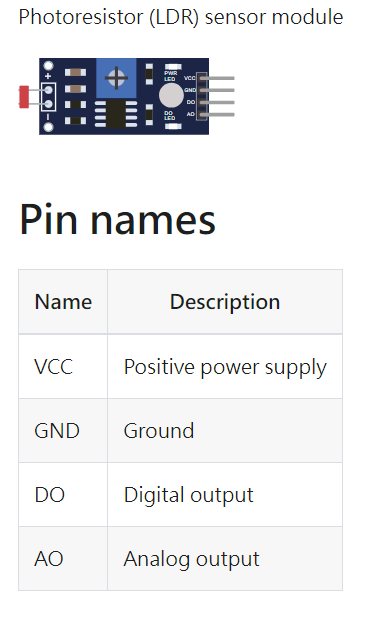Click the blue potentiometer on the module
The width and height of the screenshot is (369, 619).
pos(116,78)
